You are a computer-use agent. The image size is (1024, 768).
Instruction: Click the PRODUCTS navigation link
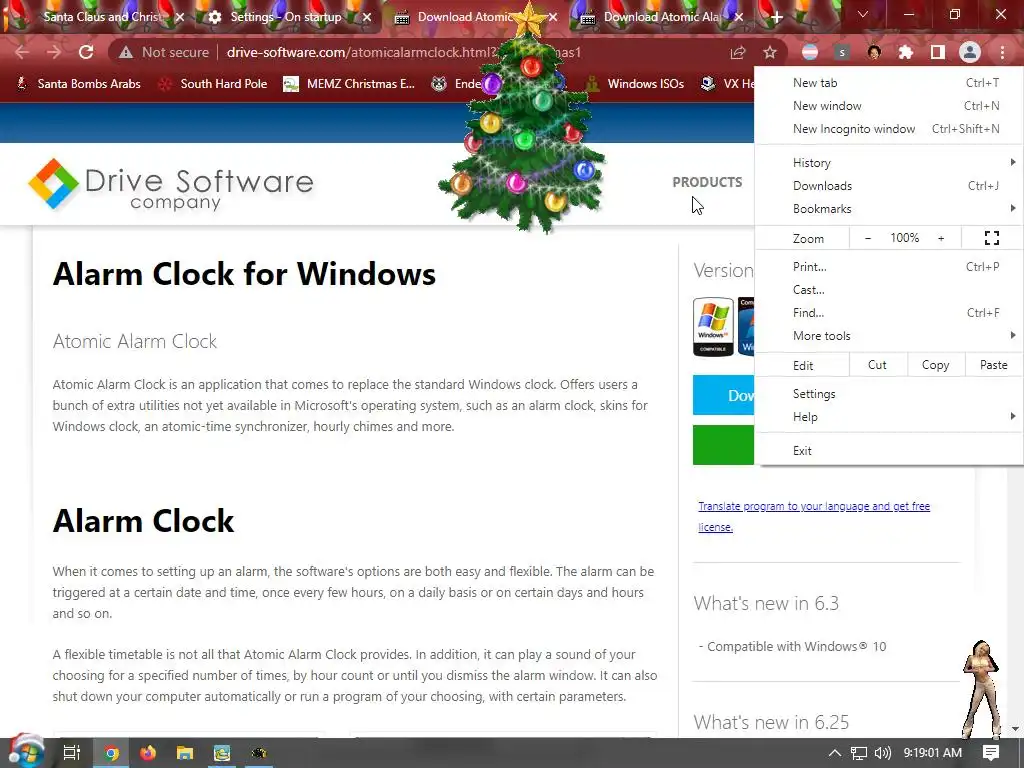pyautogui.click(x=707, y=182)
